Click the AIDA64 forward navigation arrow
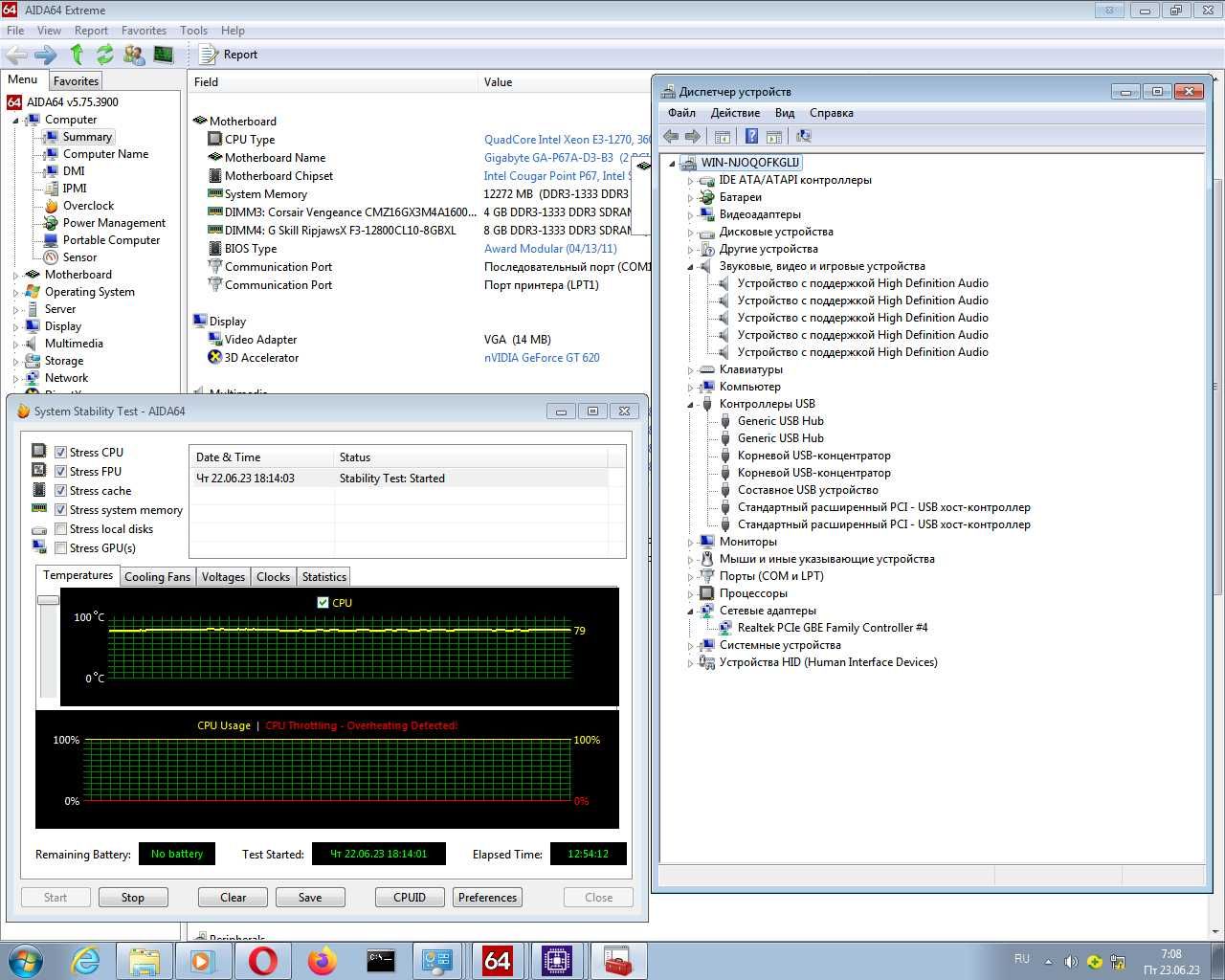Image resolution: width=1225 pixels, height=980 pixels. (x=45, y=55)
